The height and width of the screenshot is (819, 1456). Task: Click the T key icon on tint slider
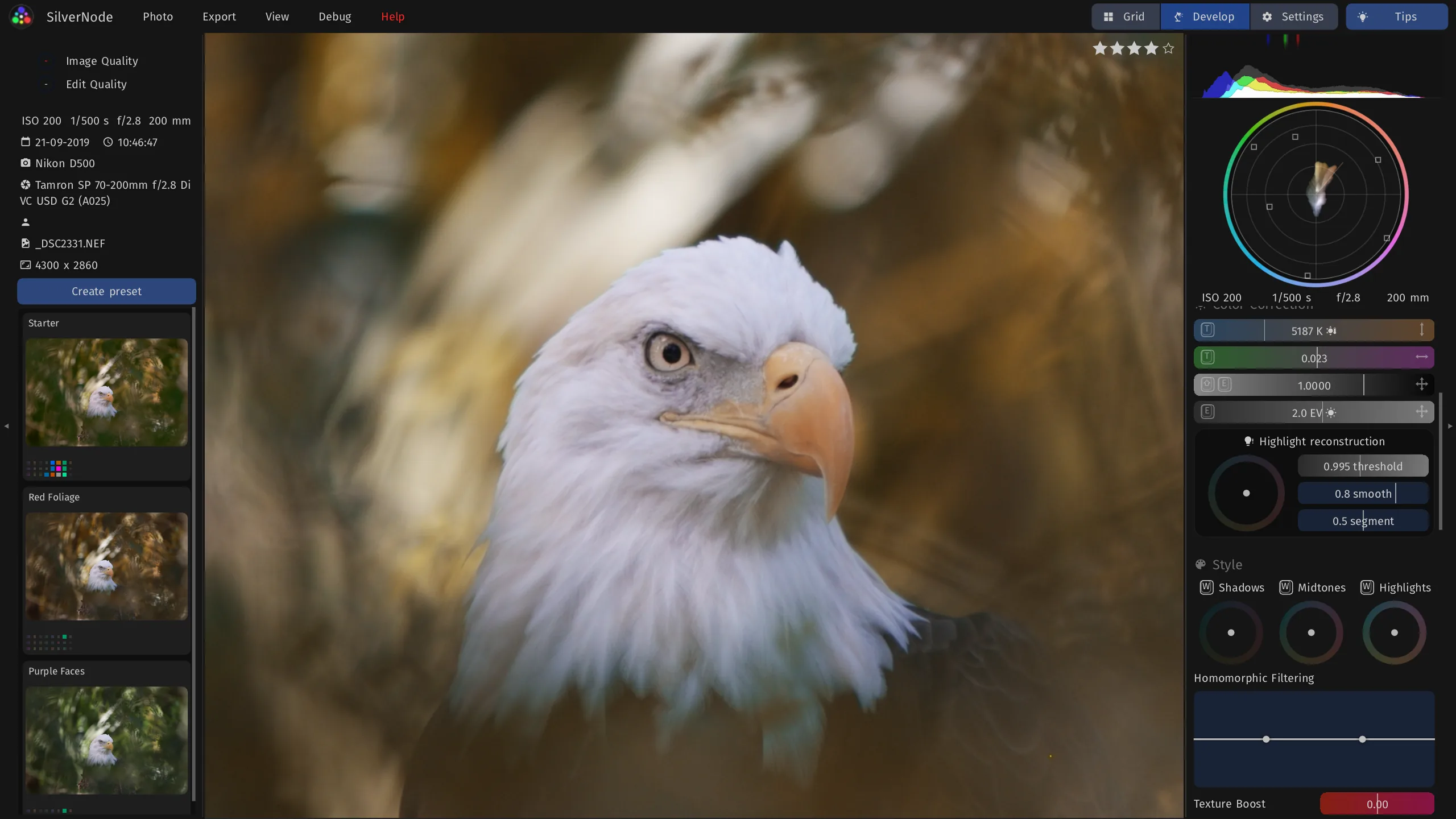point(1207,357)
